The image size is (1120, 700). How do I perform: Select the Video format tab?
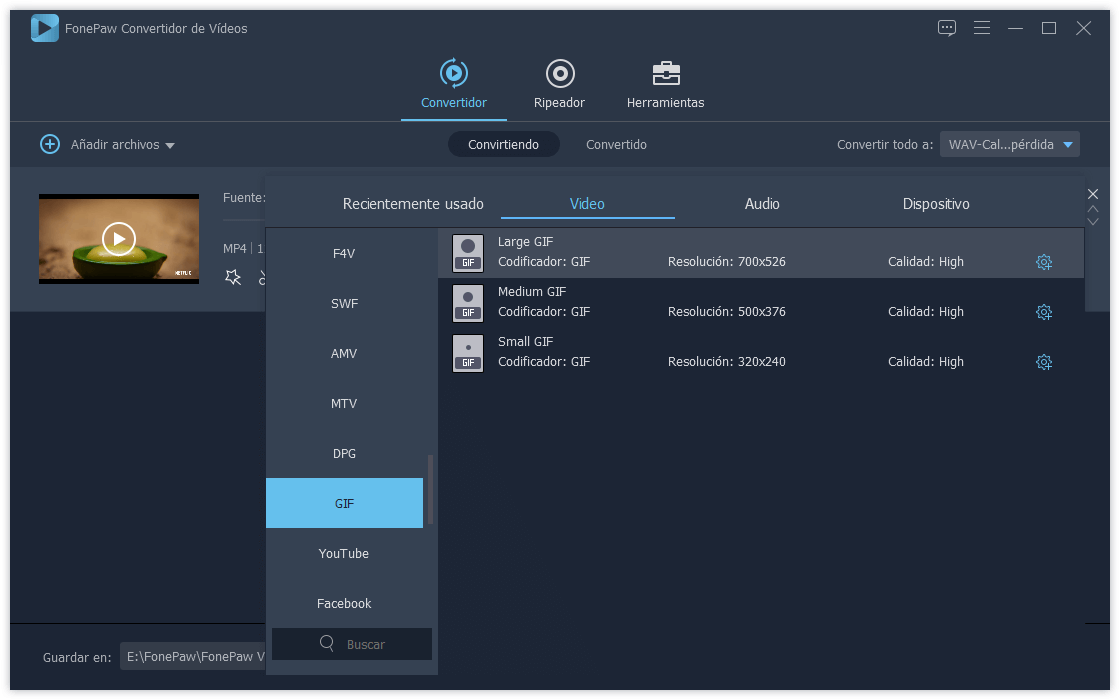click(587, 204)
